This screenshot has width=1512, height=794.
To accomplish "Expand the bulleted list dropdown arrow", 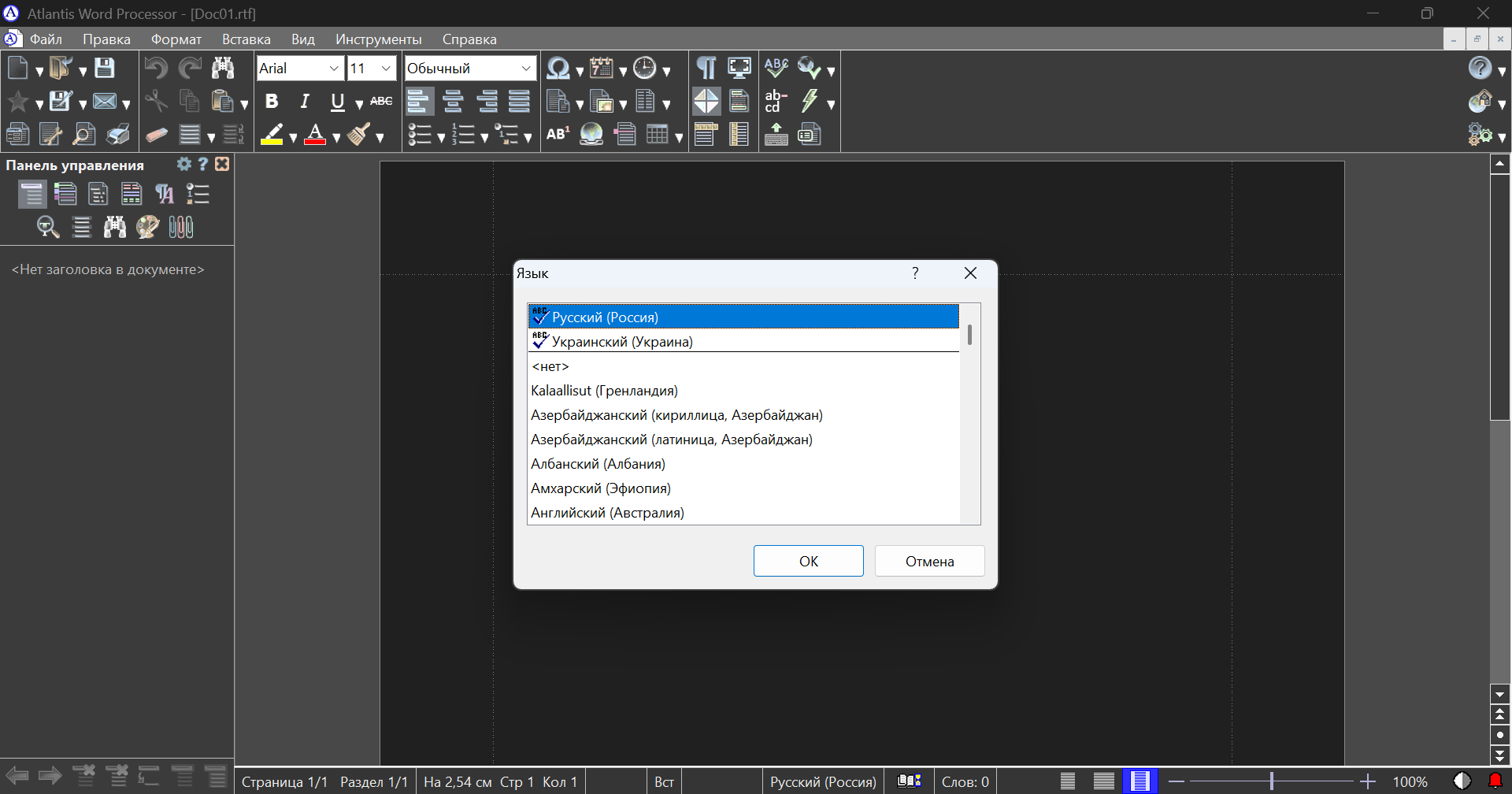I will pos(441,138).
